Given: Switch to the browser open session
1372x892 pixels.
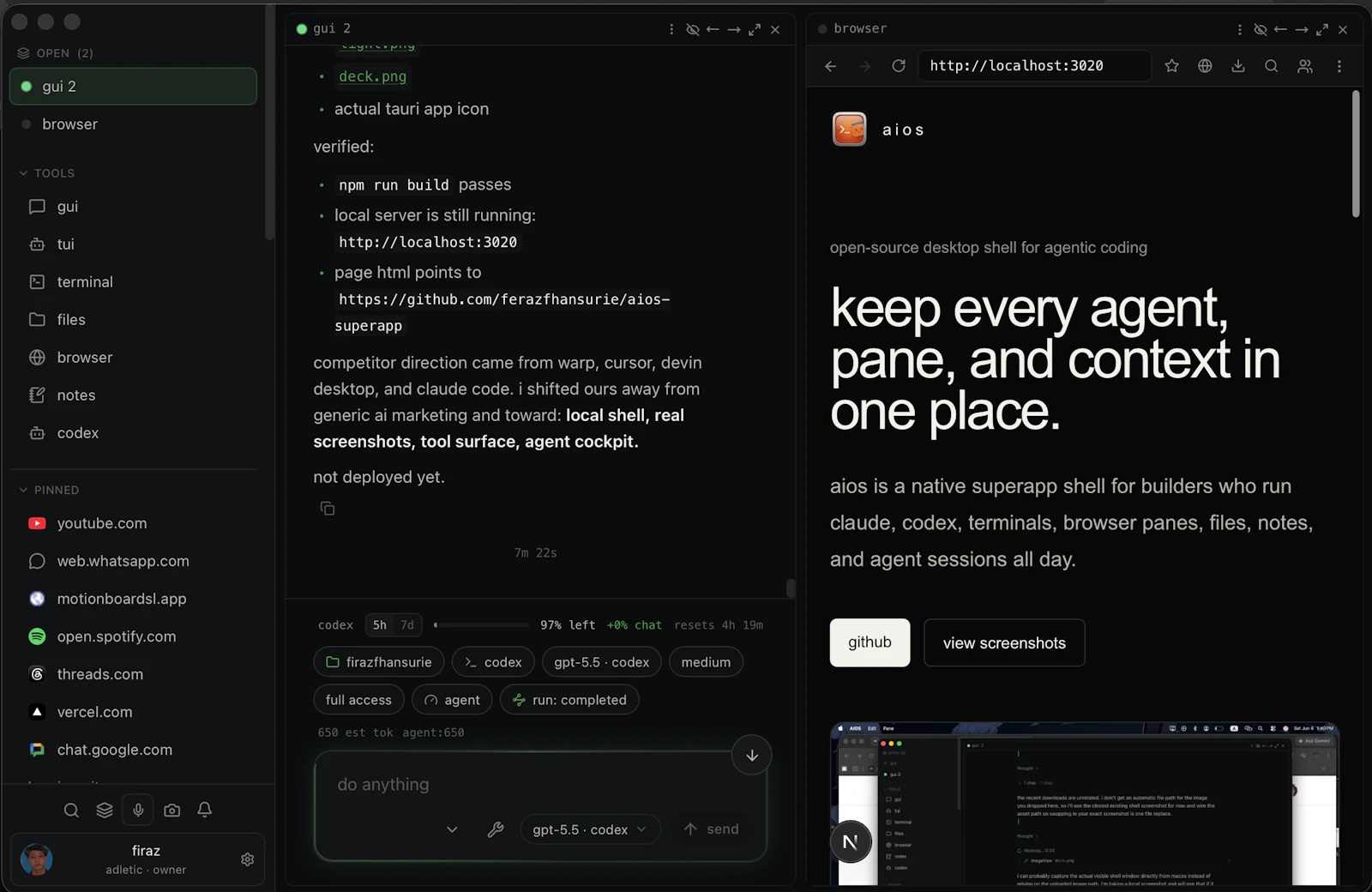Looking at the screenshot, I should [x=133, y=124].
